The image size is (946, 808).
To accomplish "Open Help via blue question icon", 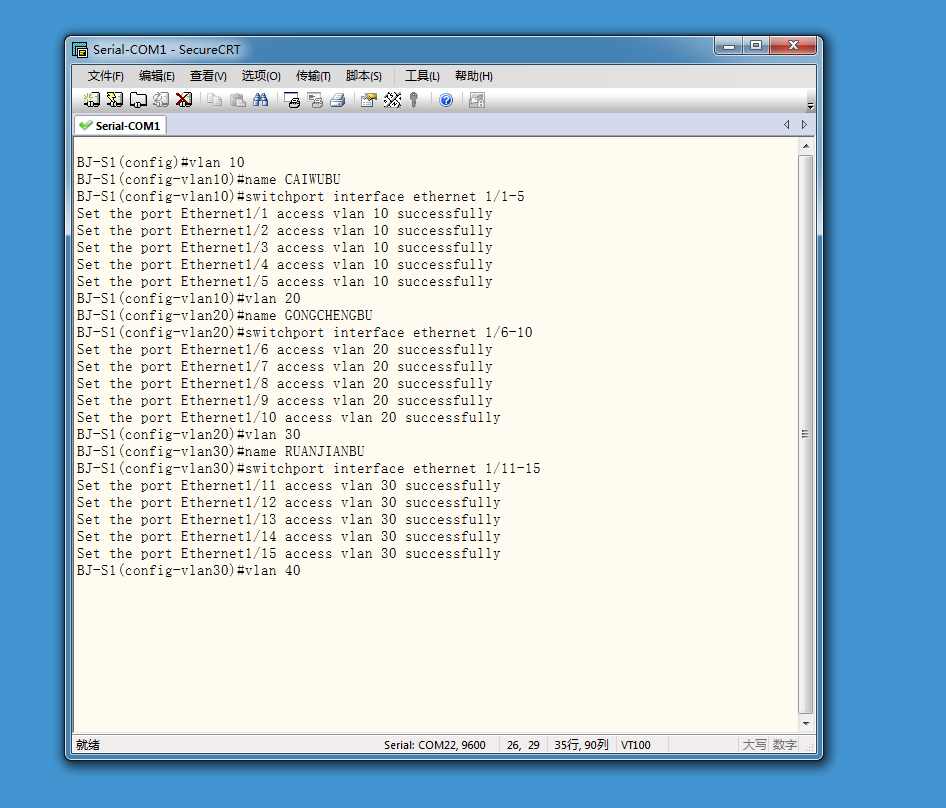I will click(x=446, y=100).
